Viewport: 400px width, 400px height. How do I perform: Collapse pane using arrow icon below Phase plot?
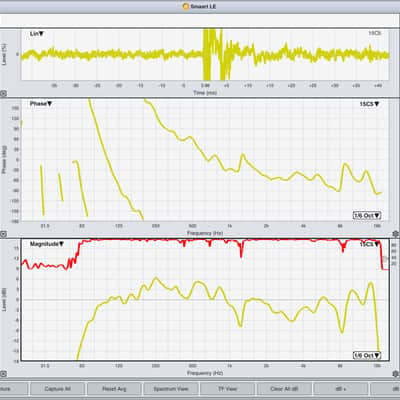coord(3,234)
